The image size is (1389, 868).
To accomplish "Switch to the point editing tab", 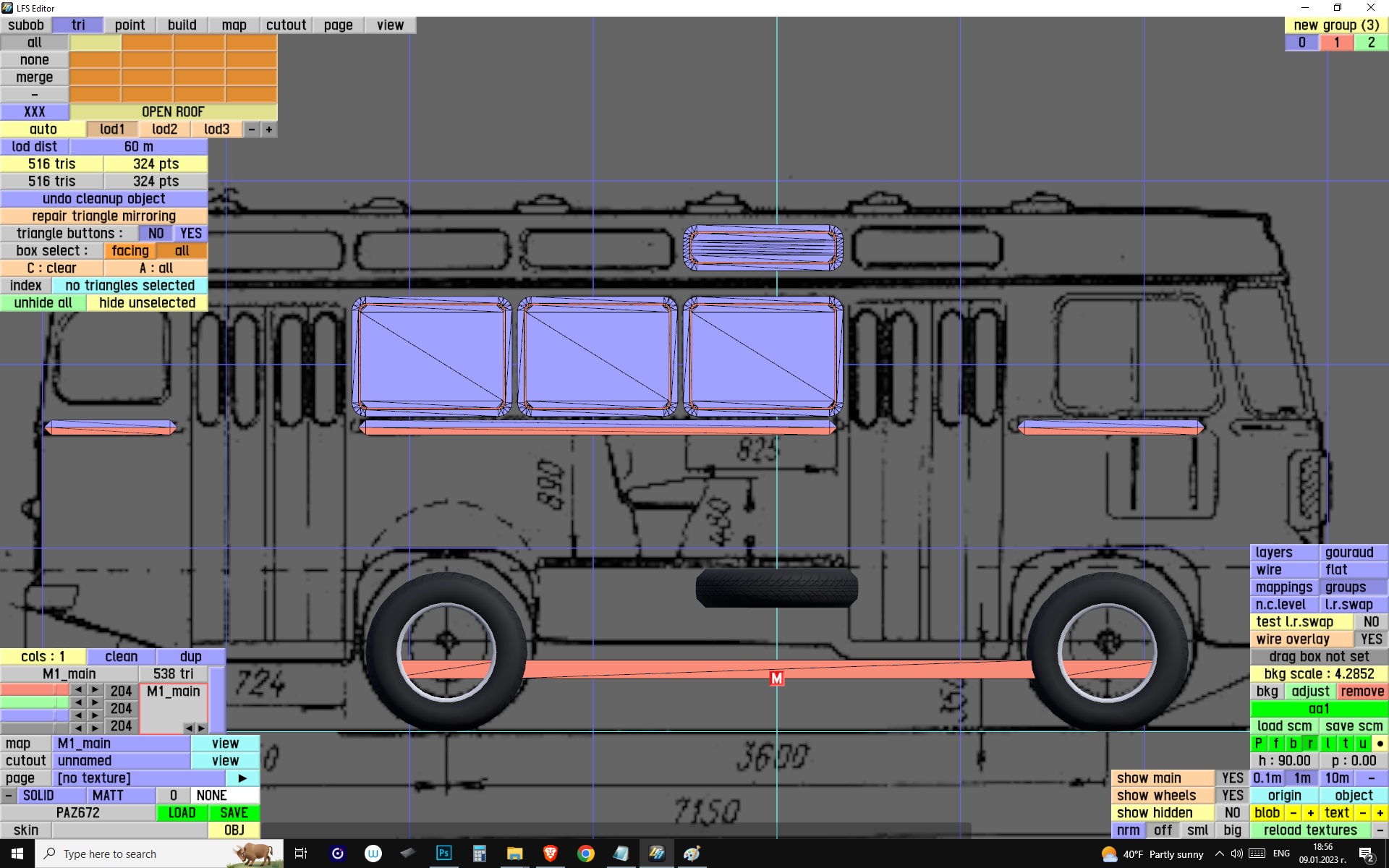I will (129, 25).
